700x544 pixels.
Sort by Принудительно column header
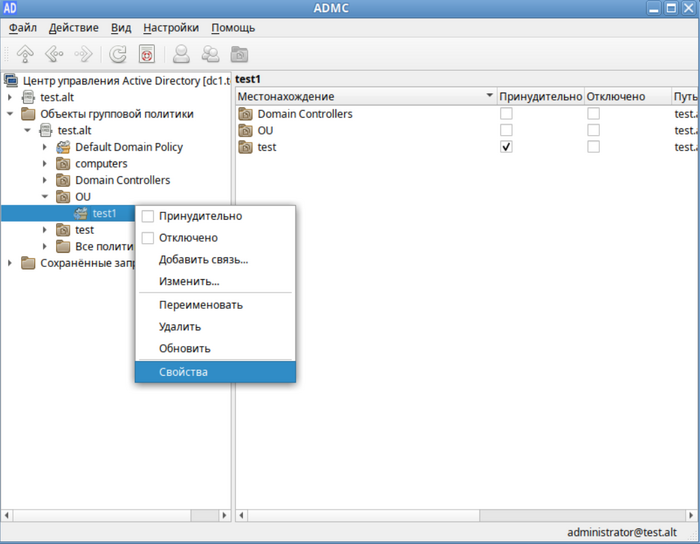(540, 96)
